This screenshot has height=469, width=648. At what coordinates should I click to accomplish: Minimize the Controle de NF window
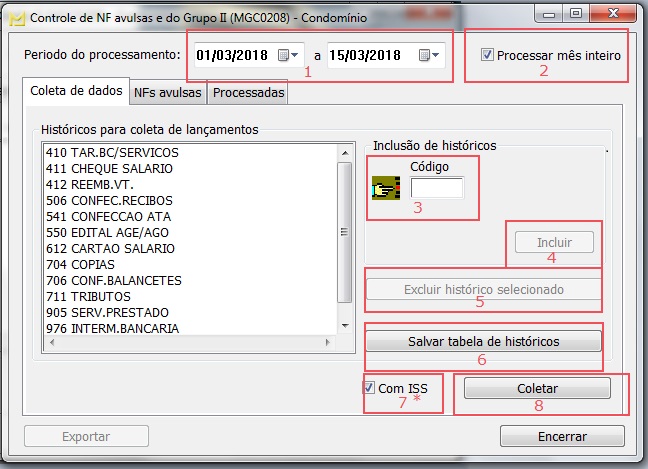(549, 14)
